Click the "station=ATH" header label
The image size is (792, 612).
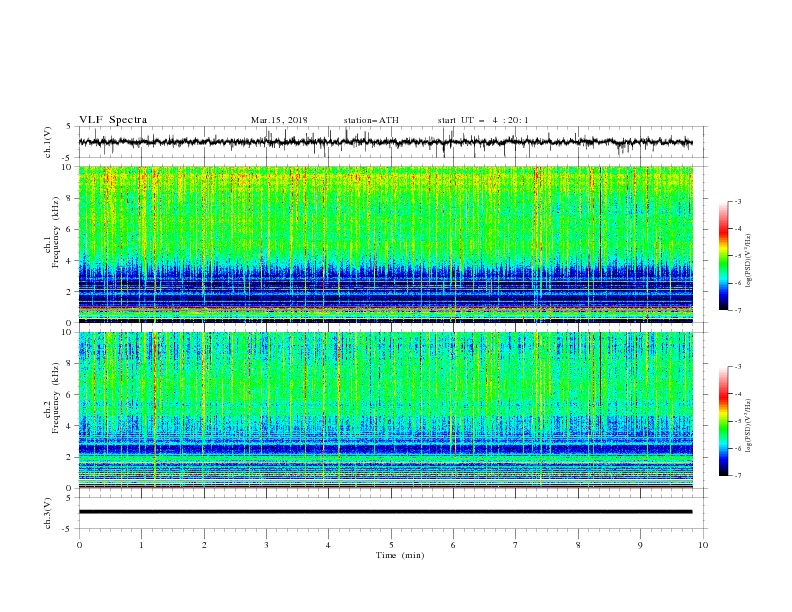[x=371, y=120]
